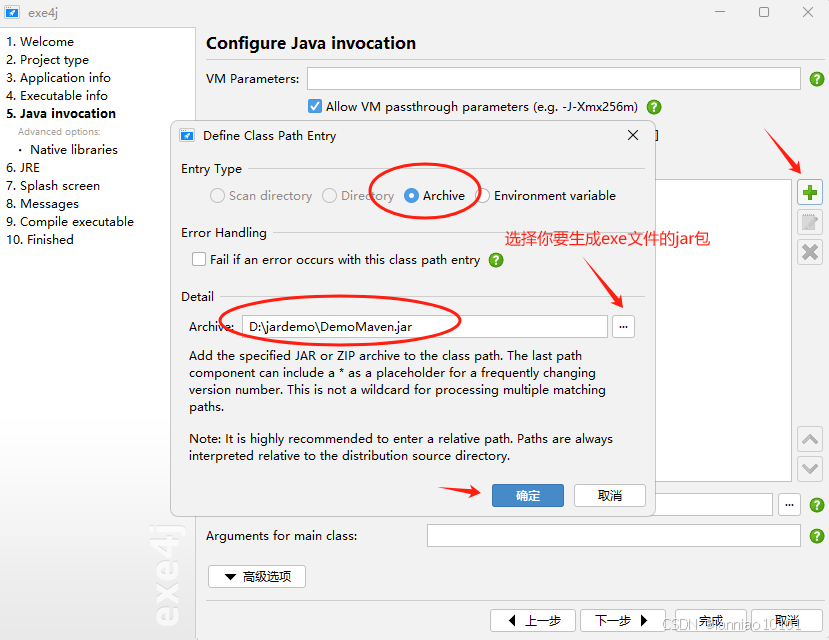
Task: Go to step 4. Executable info
Action: click(x=57, y=96)
